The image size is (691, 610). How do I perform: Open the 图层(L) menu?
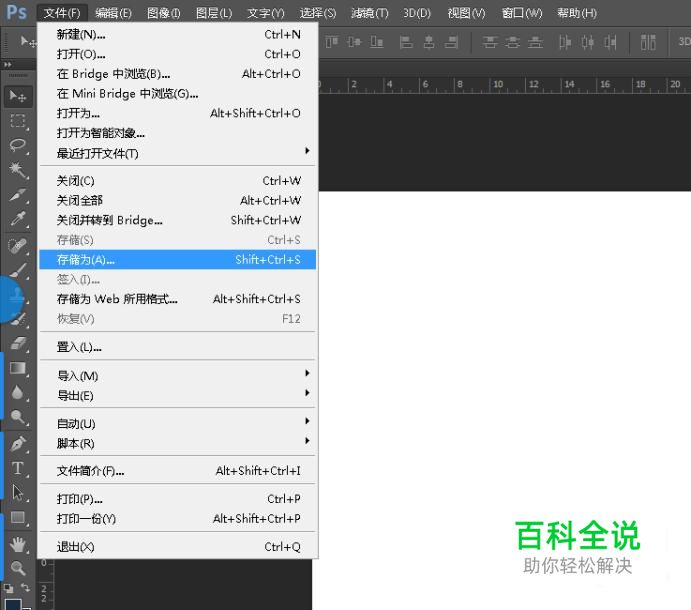coord(214,13)
